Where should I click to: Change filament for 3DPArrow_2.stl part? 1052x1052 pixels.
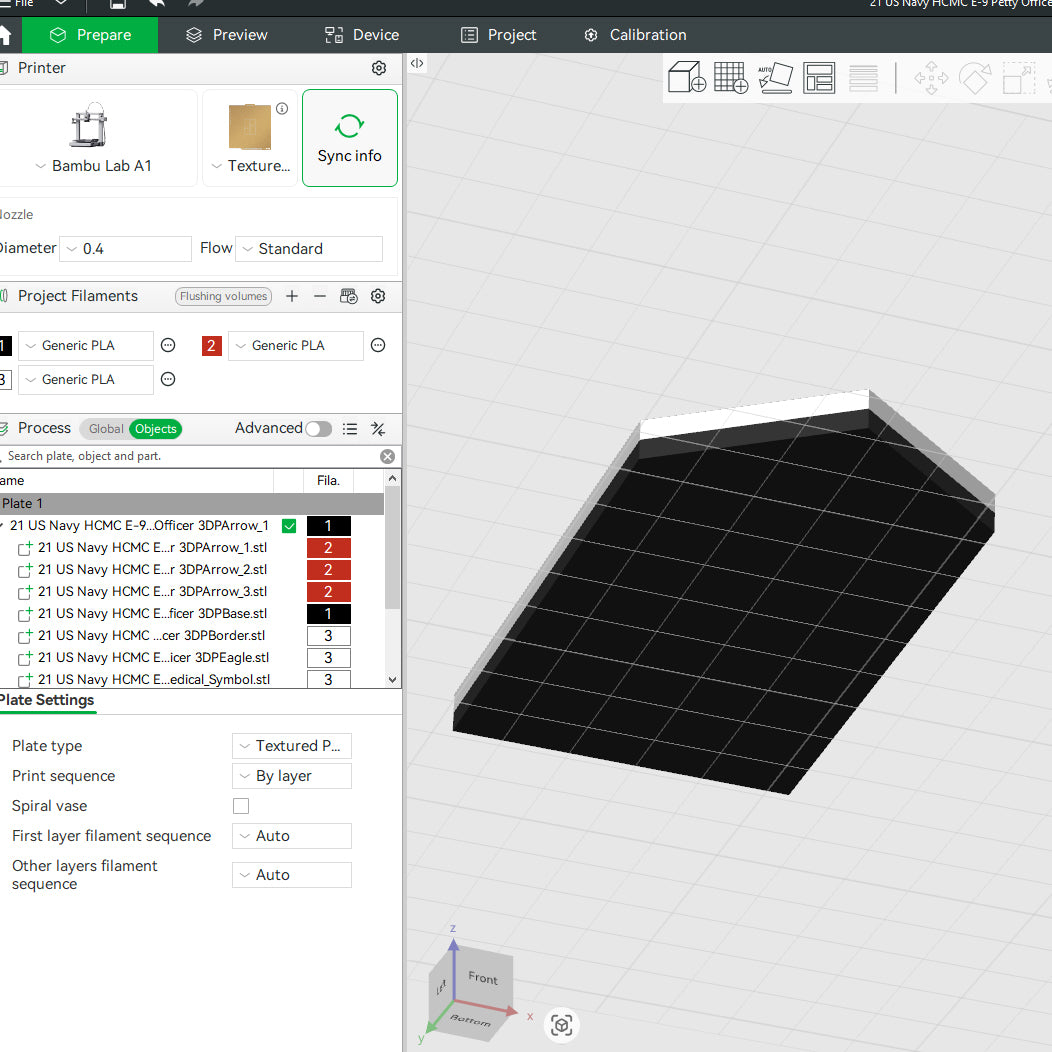(x=329, y=570)
